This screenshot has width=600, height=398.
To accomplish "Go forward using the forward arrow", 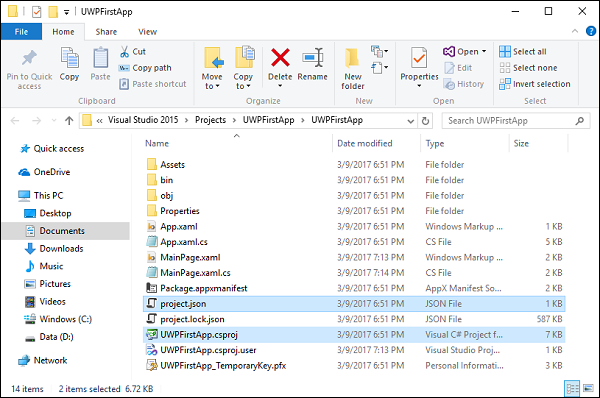I will tap(36, 121).
